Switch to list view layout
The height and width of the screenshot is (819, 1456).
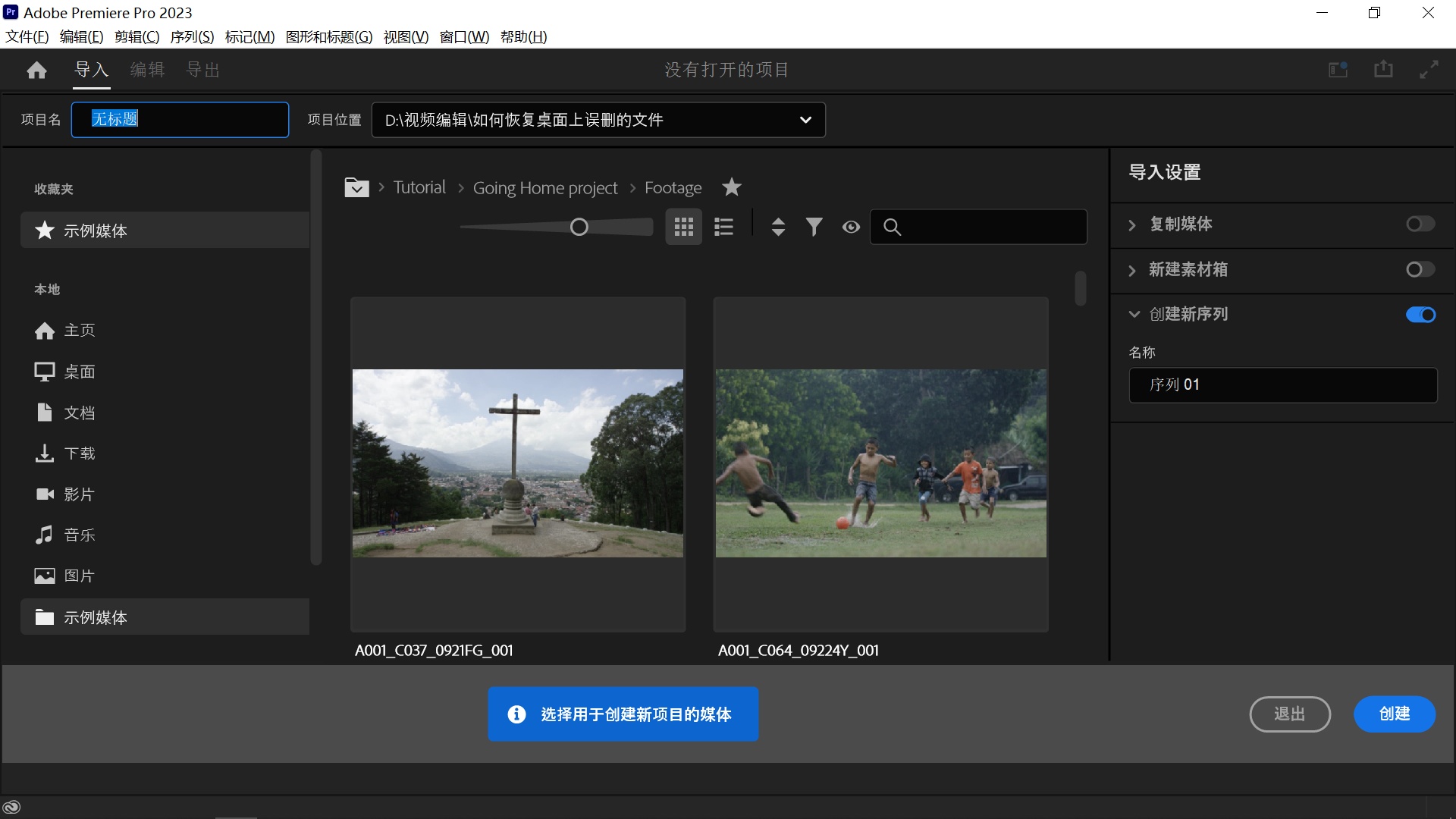tap(724, 227)
